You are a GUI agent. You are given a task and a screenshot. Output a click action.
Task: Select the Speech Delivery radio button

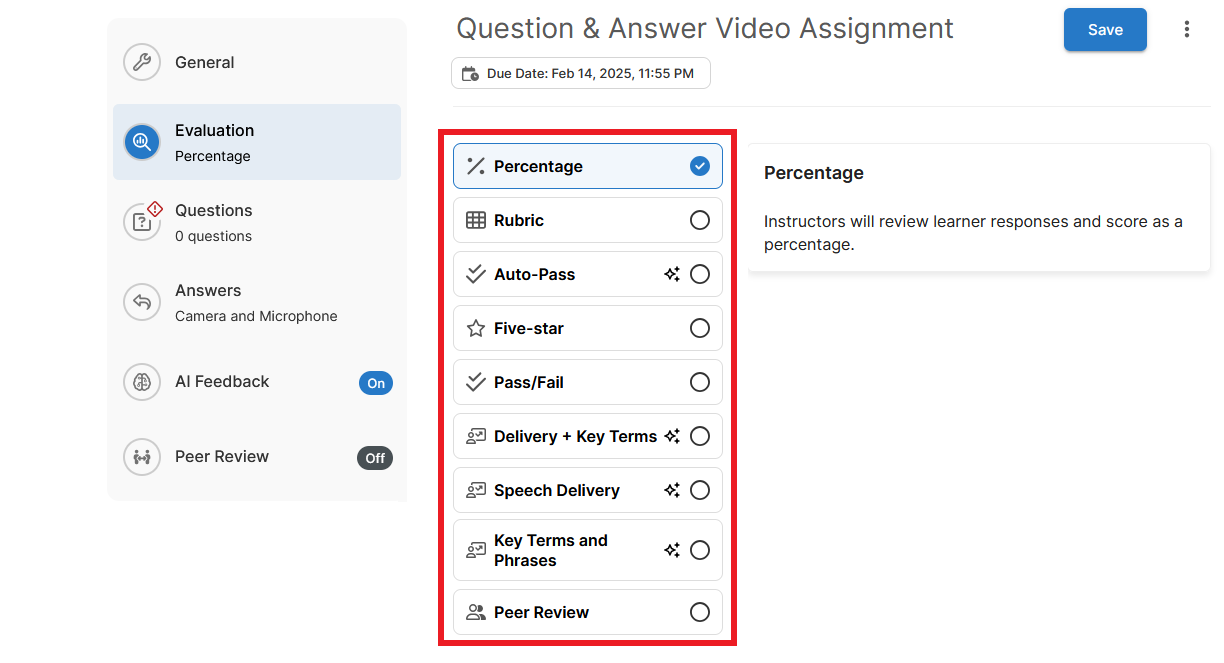click(700, 490)
